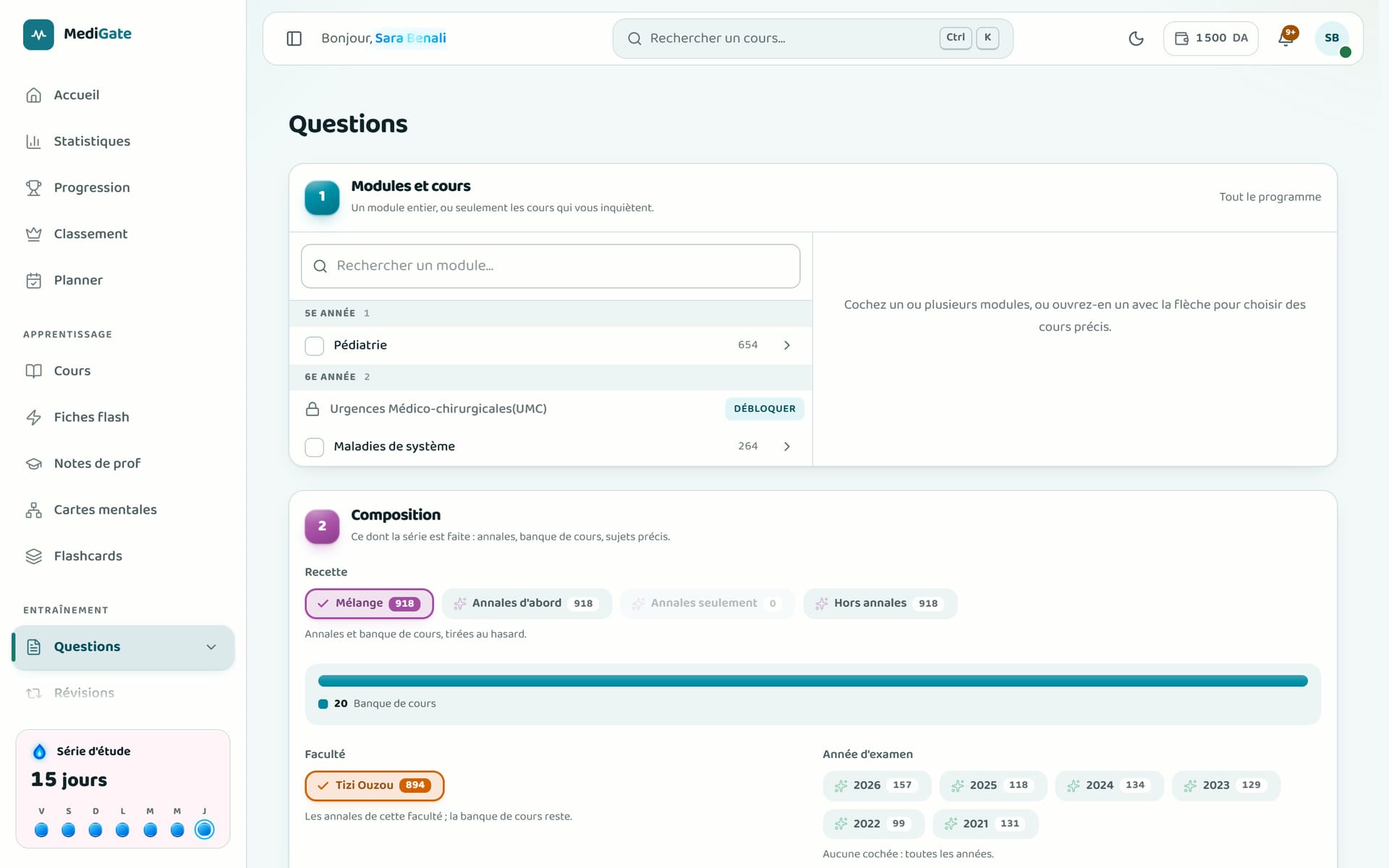Click the DÉBLOQUER button for UMC

pos(765,409)
